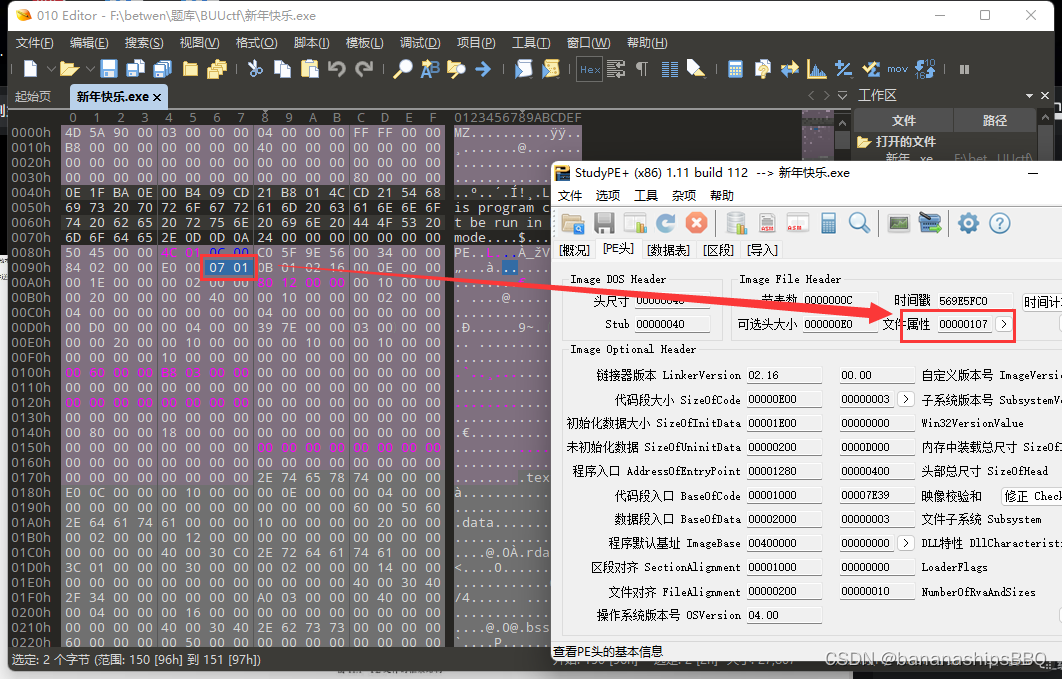The height and width of the screenshot is (679, 1062).
Task: Open the 杂项 menu in StudyPE
Action: tap(683, 196)
